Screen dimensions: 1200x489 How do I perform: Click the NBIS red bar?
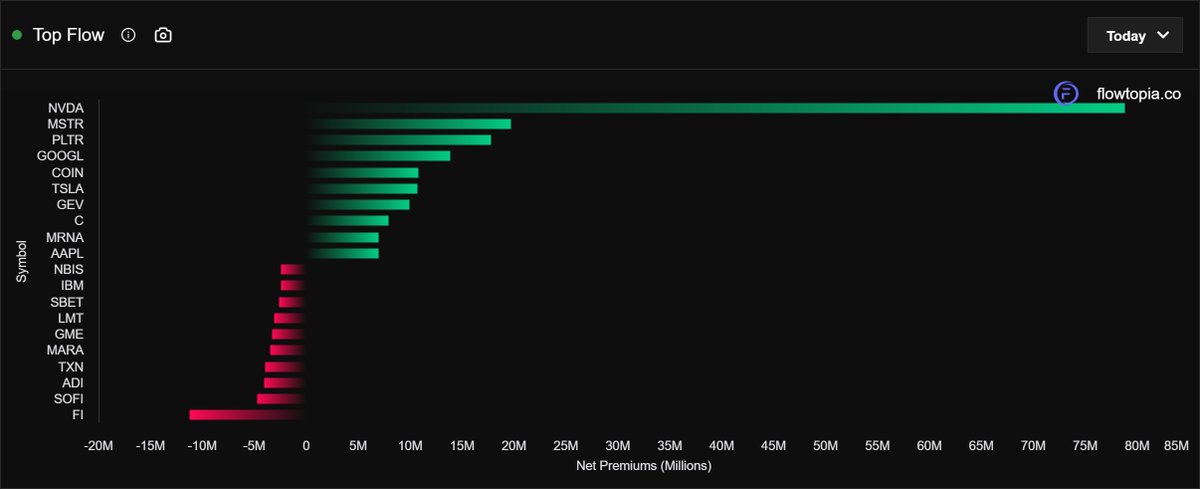(293, 269)
